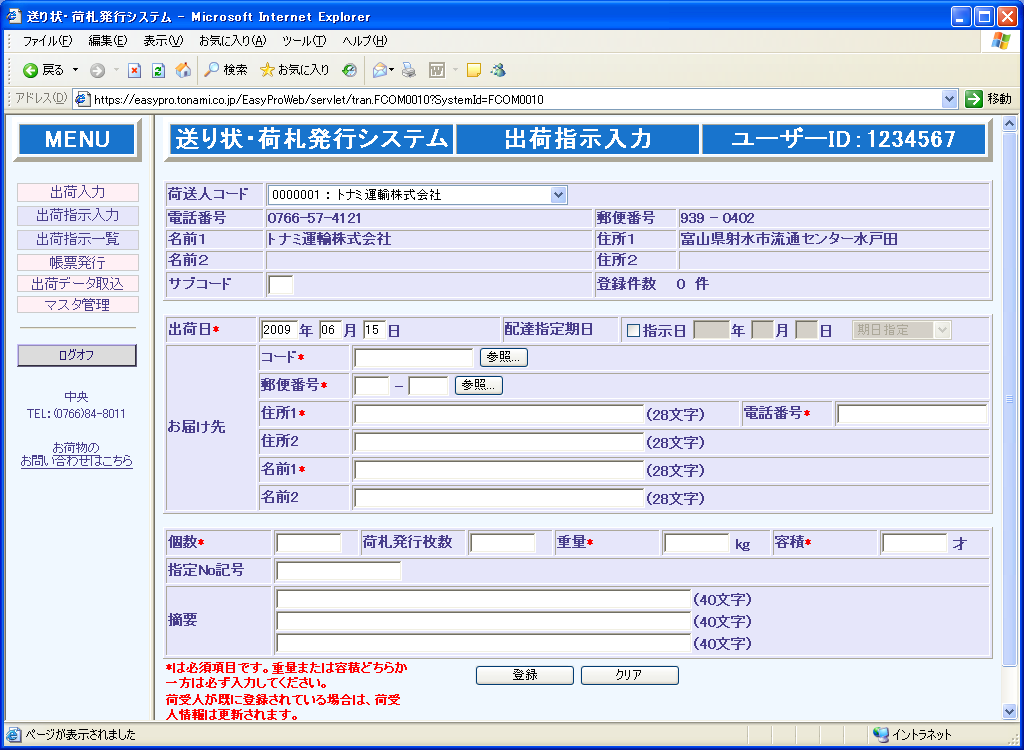
Task: Click the 出荷日 year field showing 2009
Action: tap(280, 330)
